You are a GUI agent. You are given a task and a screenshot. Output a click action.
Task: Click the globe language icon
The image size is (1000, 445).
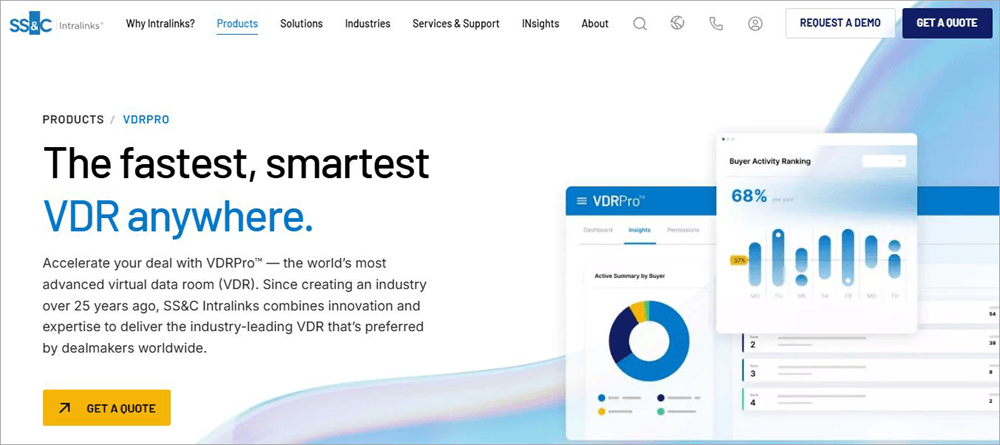(677, 23)
